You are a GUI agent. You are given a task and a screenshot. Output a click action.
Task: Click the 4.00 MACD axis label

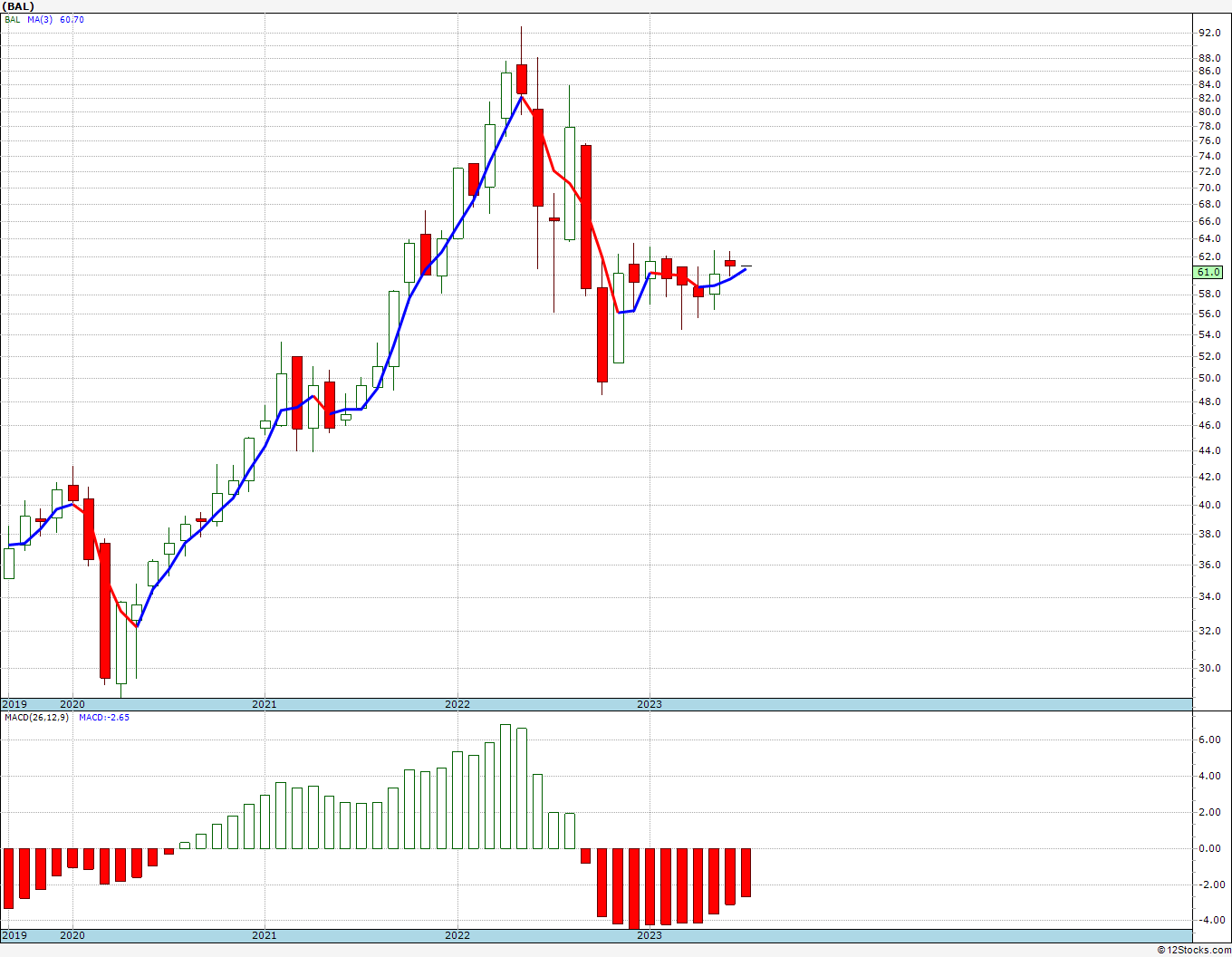point(1209,776)
